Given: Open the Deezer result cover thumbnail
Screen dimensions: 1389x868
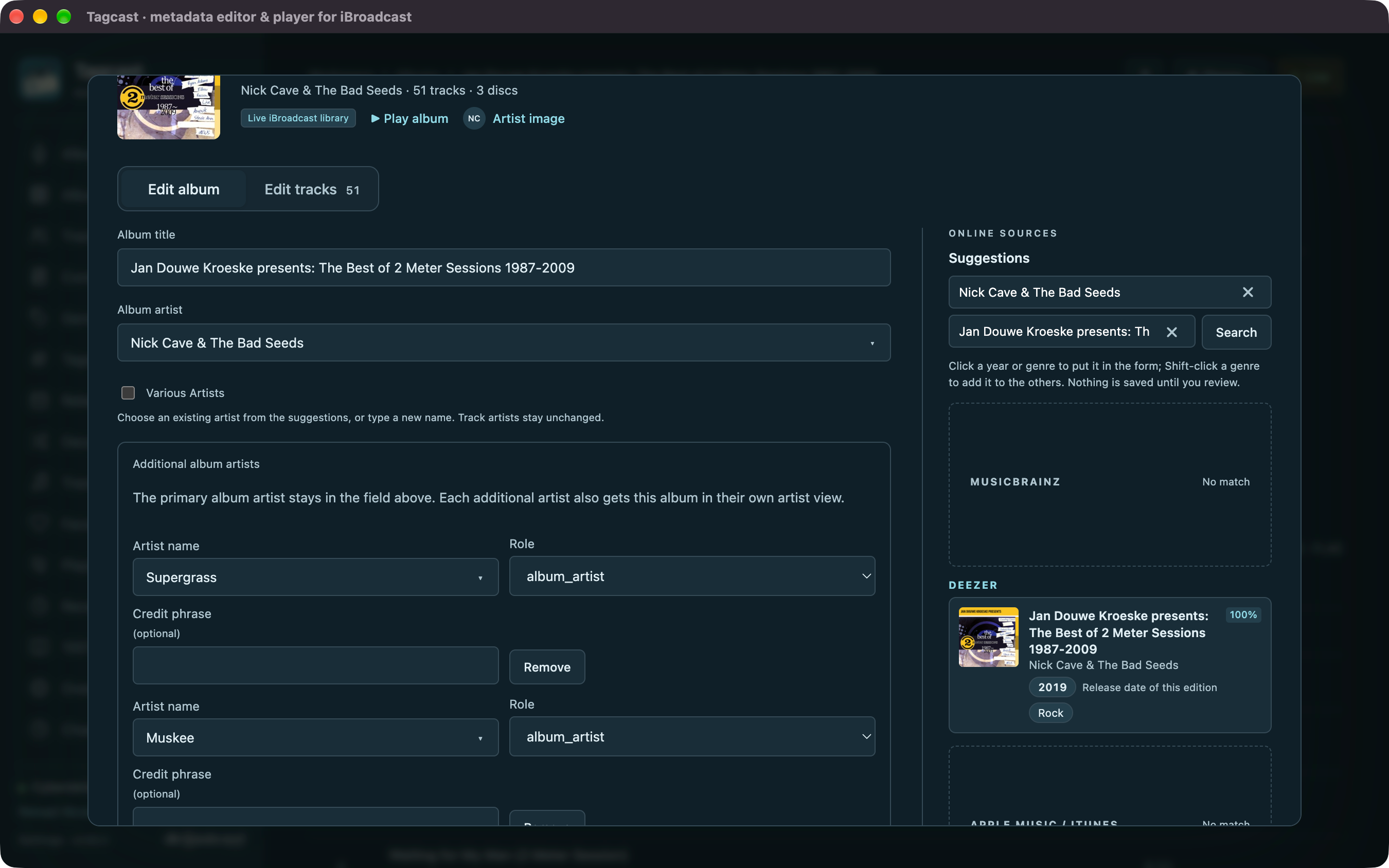Looking at the screenshot, I should click(988, 637).
